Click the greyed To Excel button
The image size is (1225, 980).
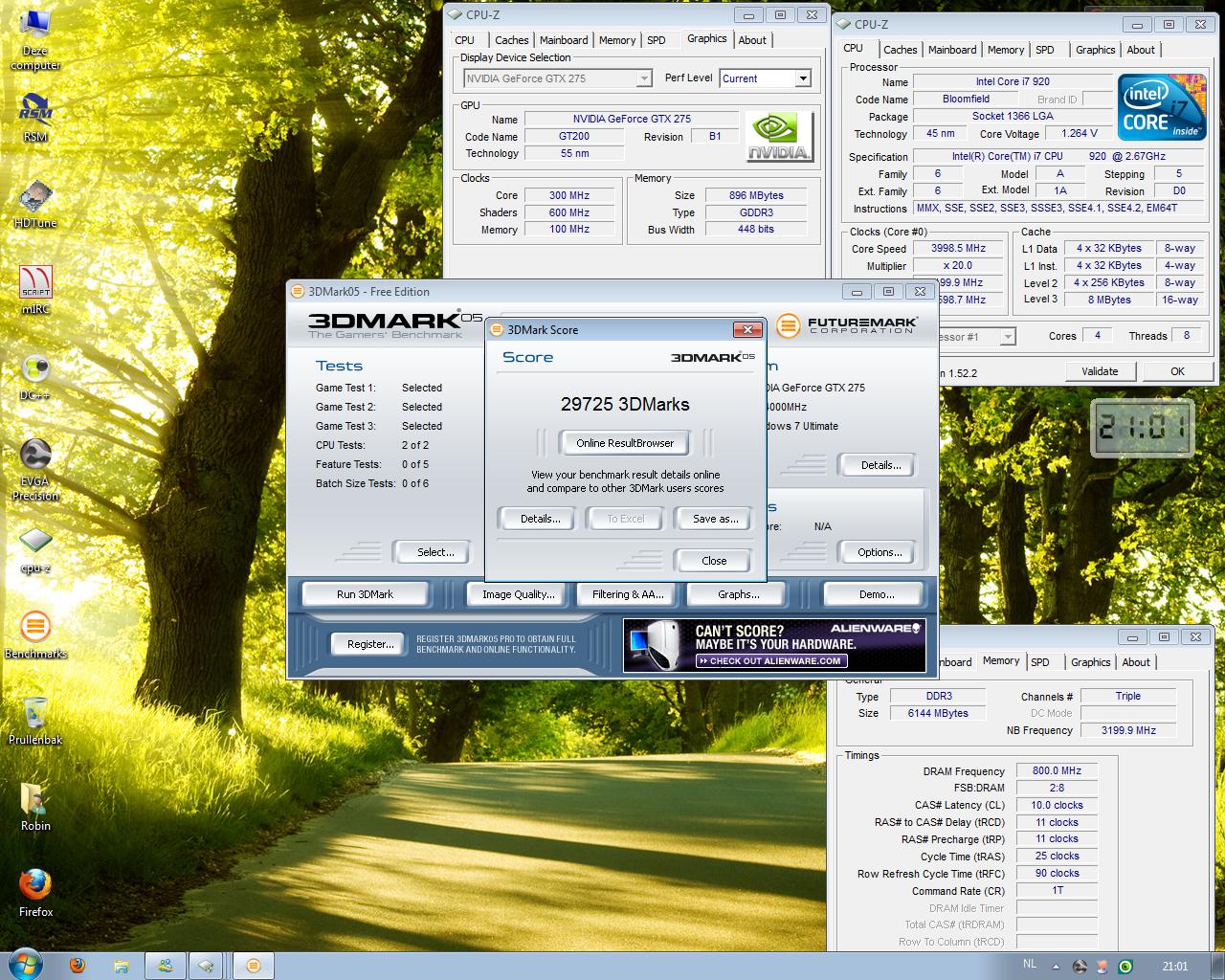click(626, 519)
